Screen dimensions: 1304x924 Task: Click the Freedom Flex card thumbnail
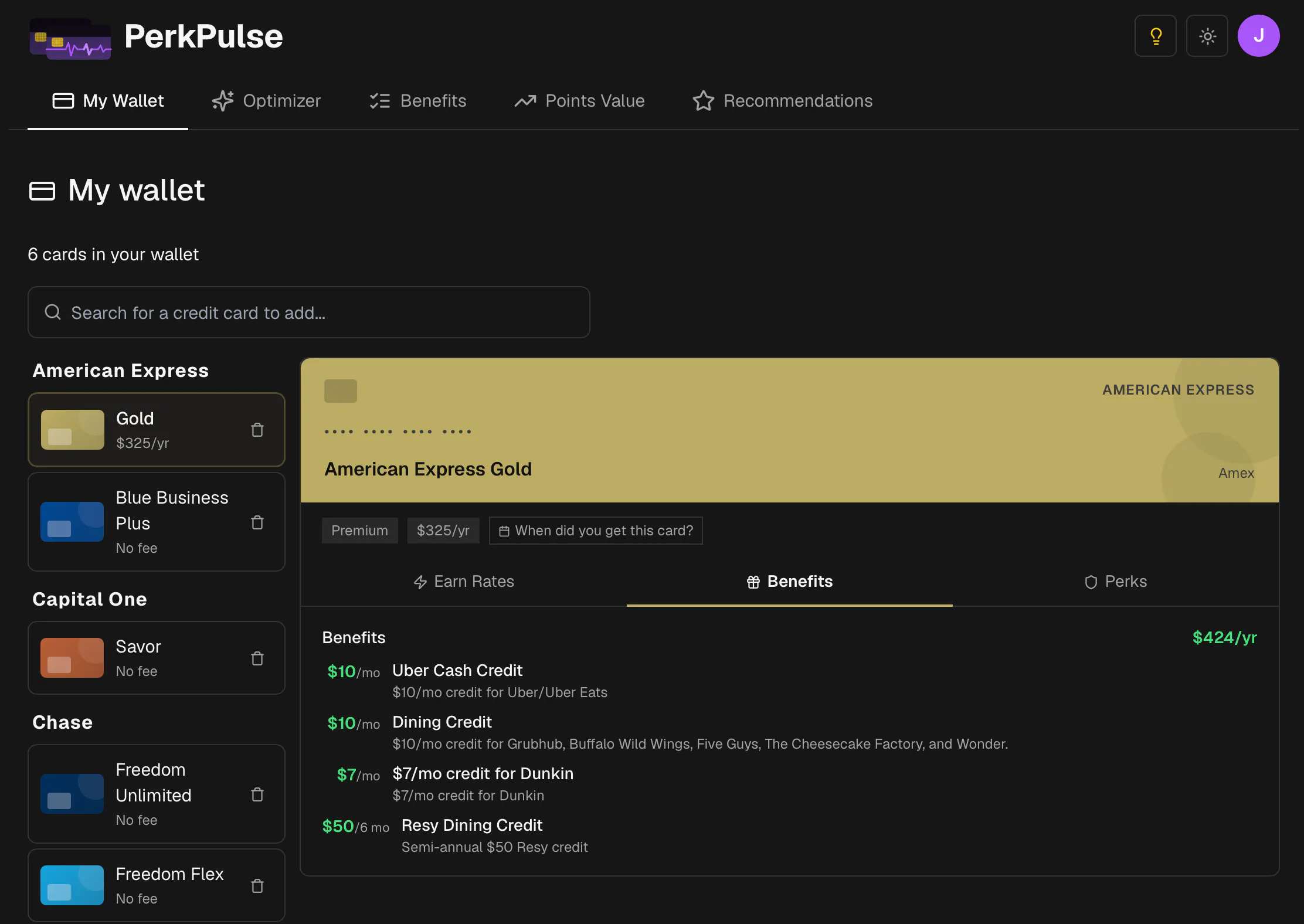click(x=72, y=885)
